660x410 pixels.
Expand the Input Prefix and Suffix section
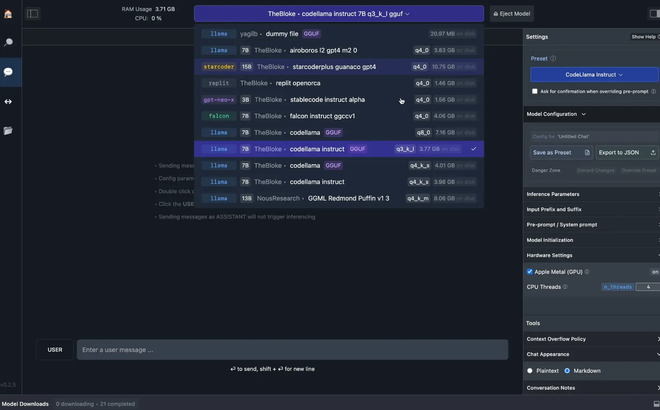point(591,209)
